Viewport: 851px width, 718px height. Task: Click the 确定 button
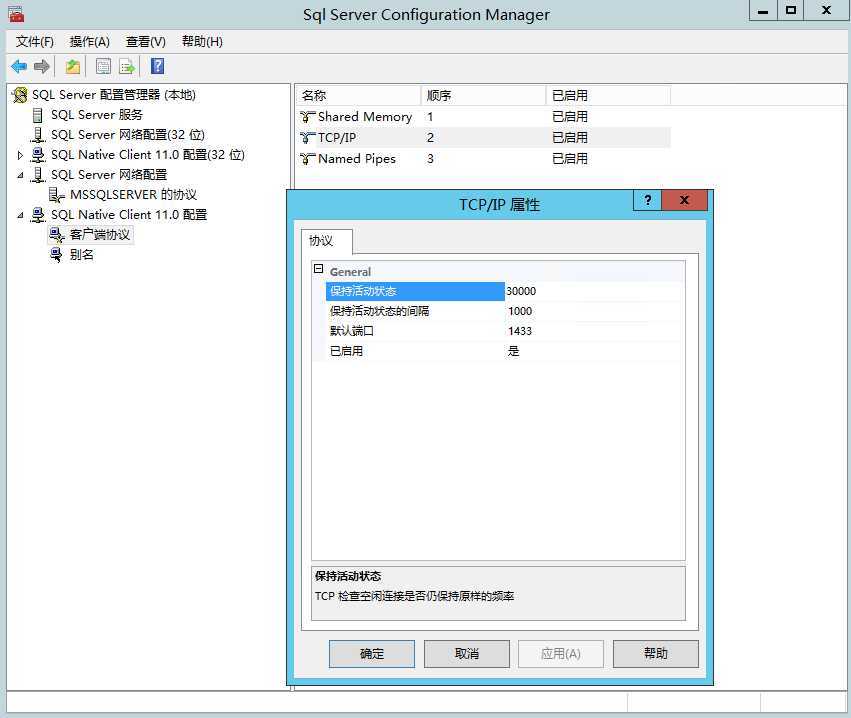click(372, 653)
